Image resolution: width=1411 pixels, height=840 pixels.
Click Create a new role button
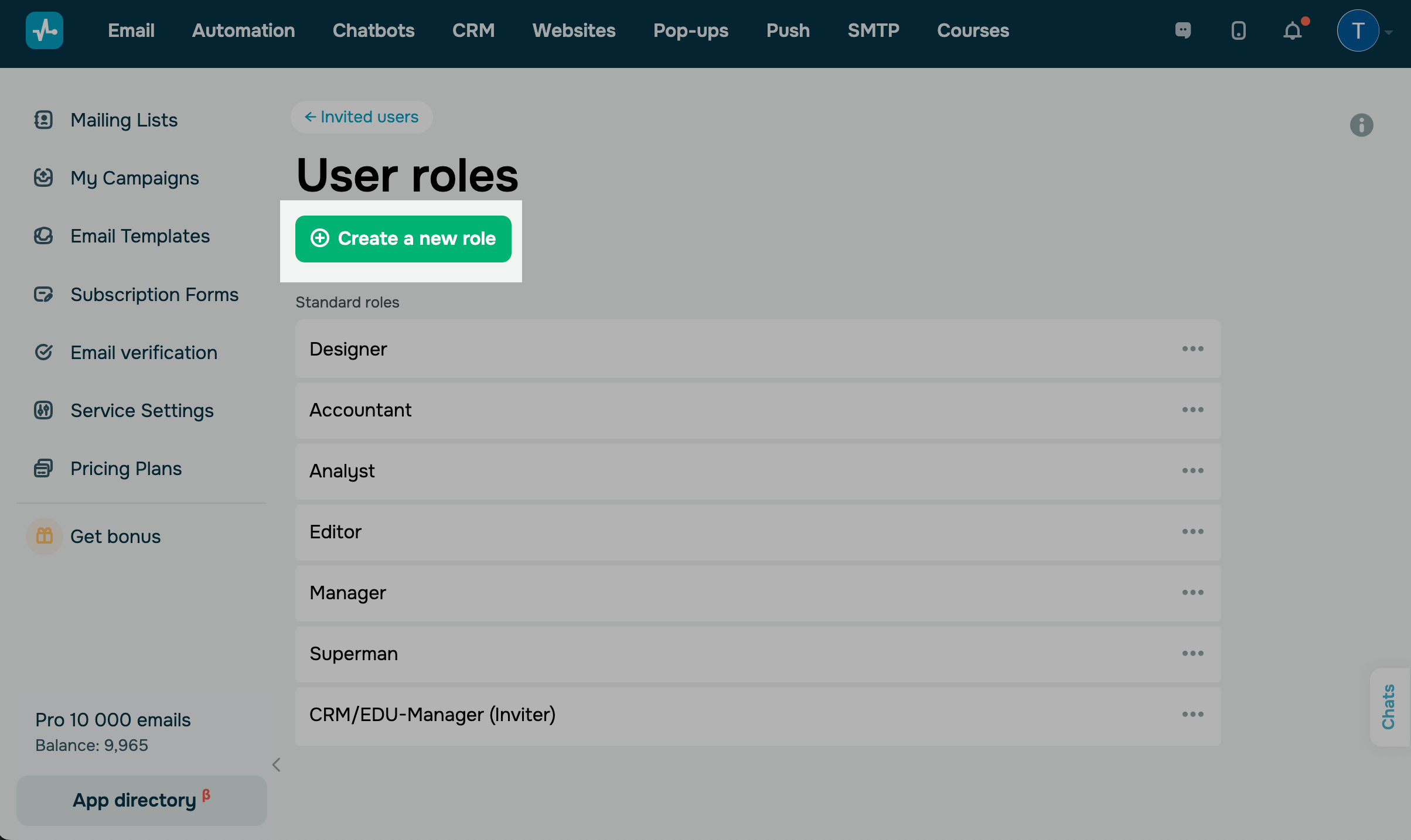pos(403,239)
